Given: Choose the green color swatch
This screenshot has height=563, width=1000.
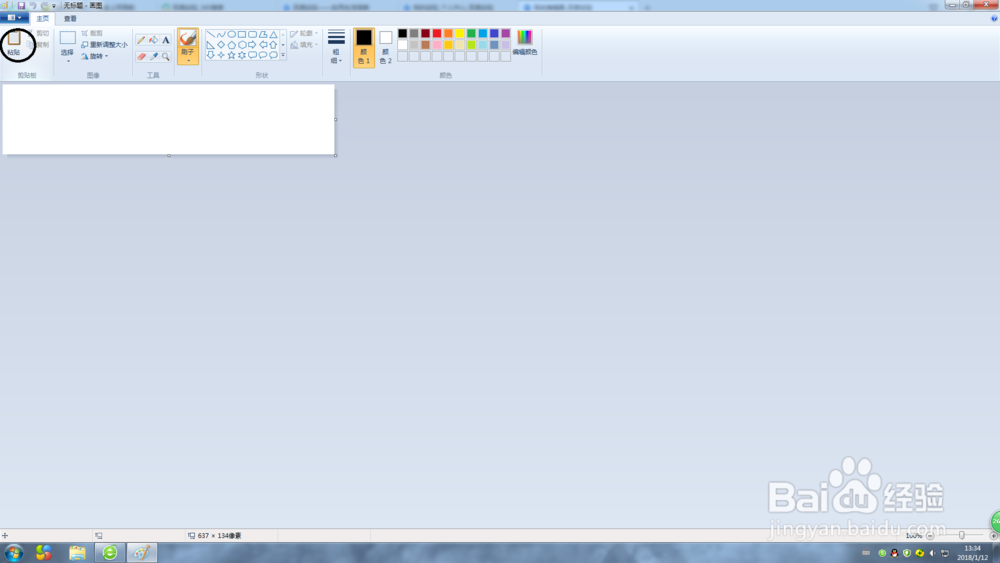Looking at the screenshot, I should pos(471,33).
